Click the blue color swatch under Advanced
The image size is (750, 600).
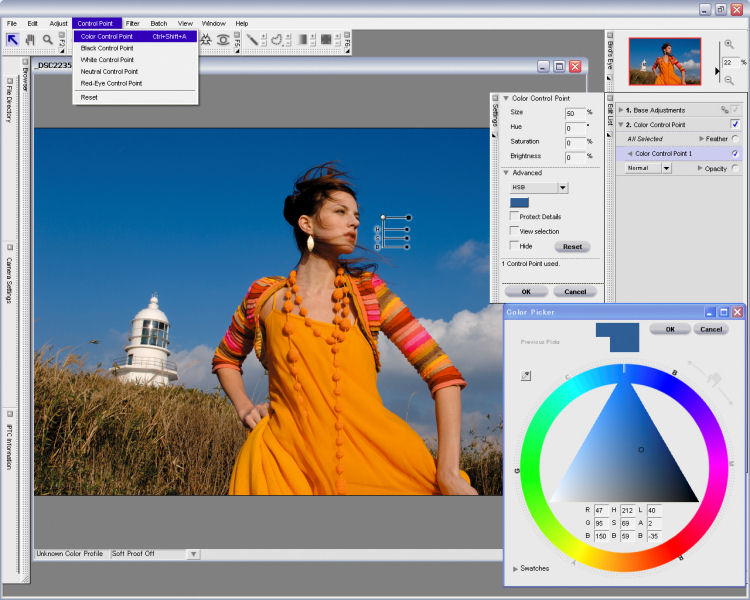coord(519,202)
